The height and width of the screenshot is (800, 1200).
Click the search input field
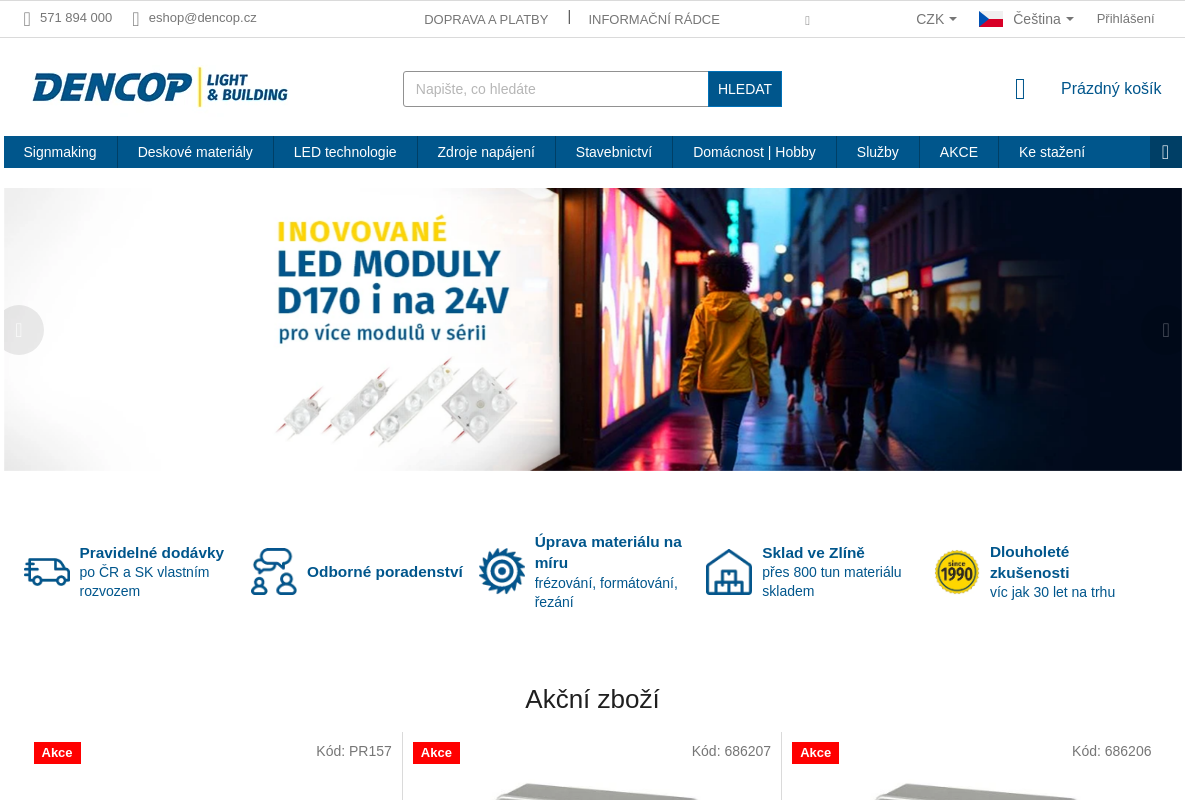click(556, 89)
